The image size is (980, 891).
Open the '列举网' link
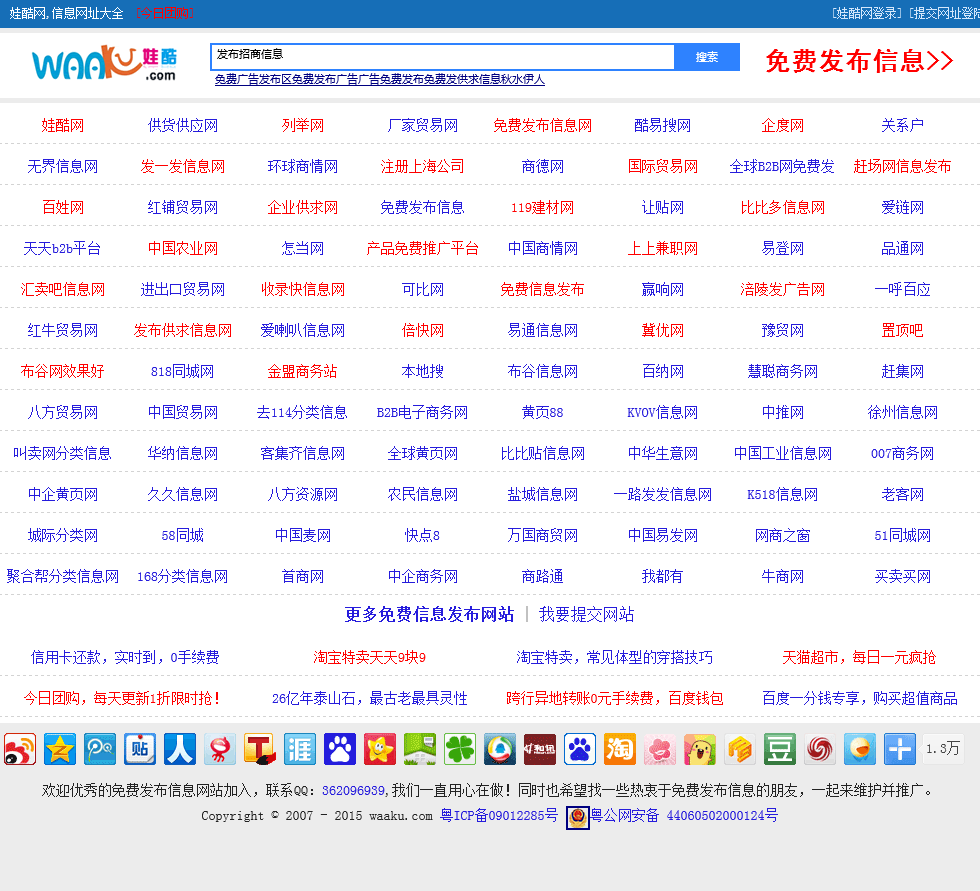[302, 126]
